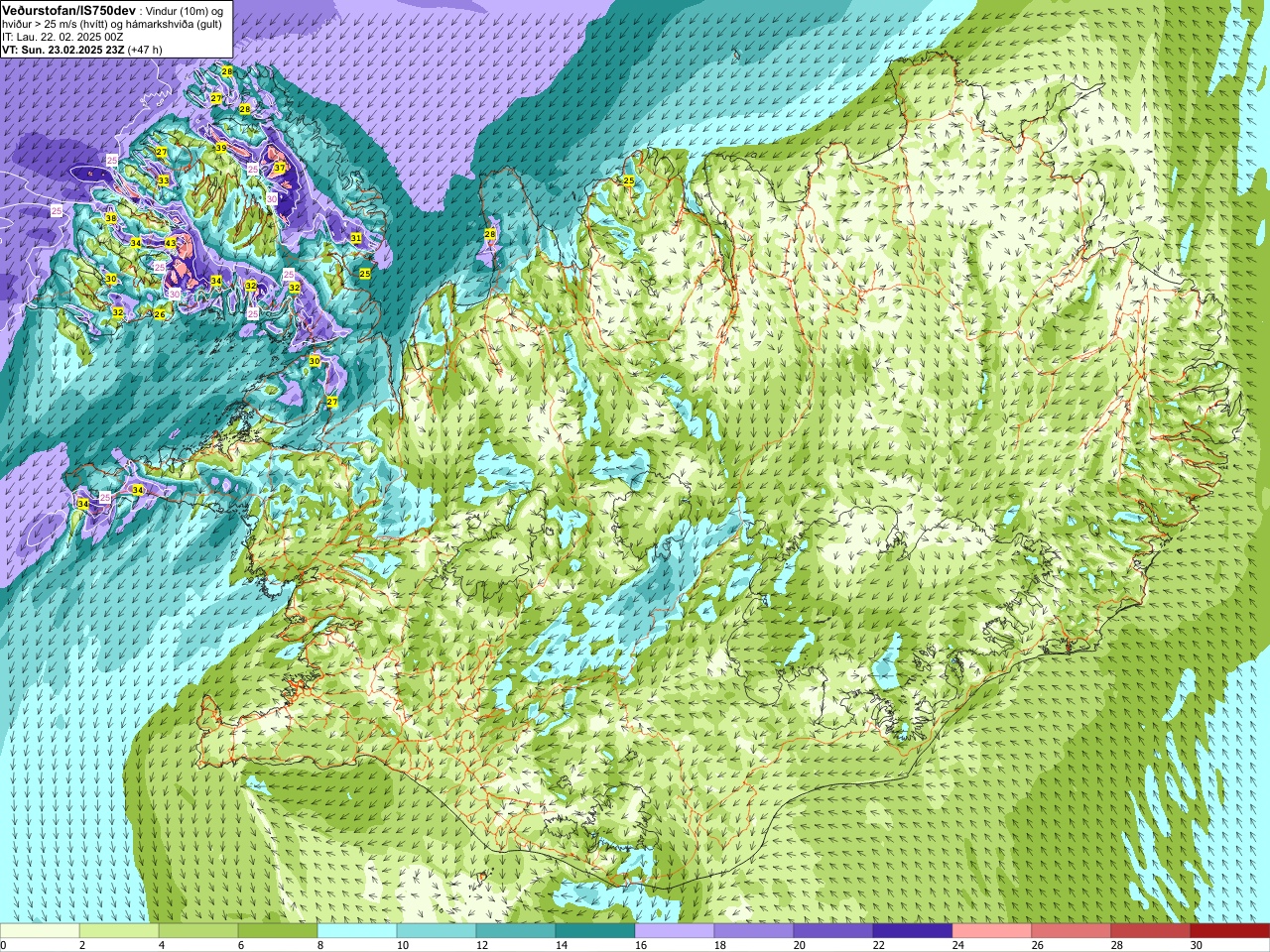Click the yellow gust label 43
Screen dimensions: 1270x952
(x=171, y=243)
